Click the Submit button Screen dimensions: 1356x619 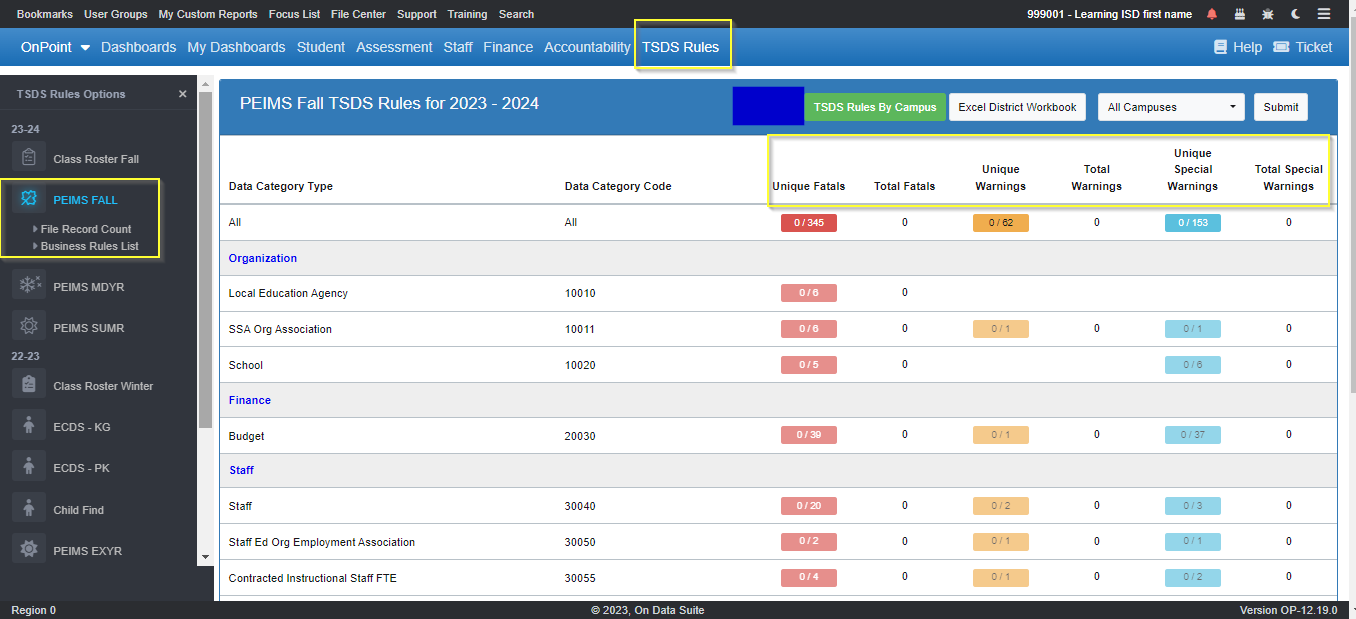[x=1280, y=106]
